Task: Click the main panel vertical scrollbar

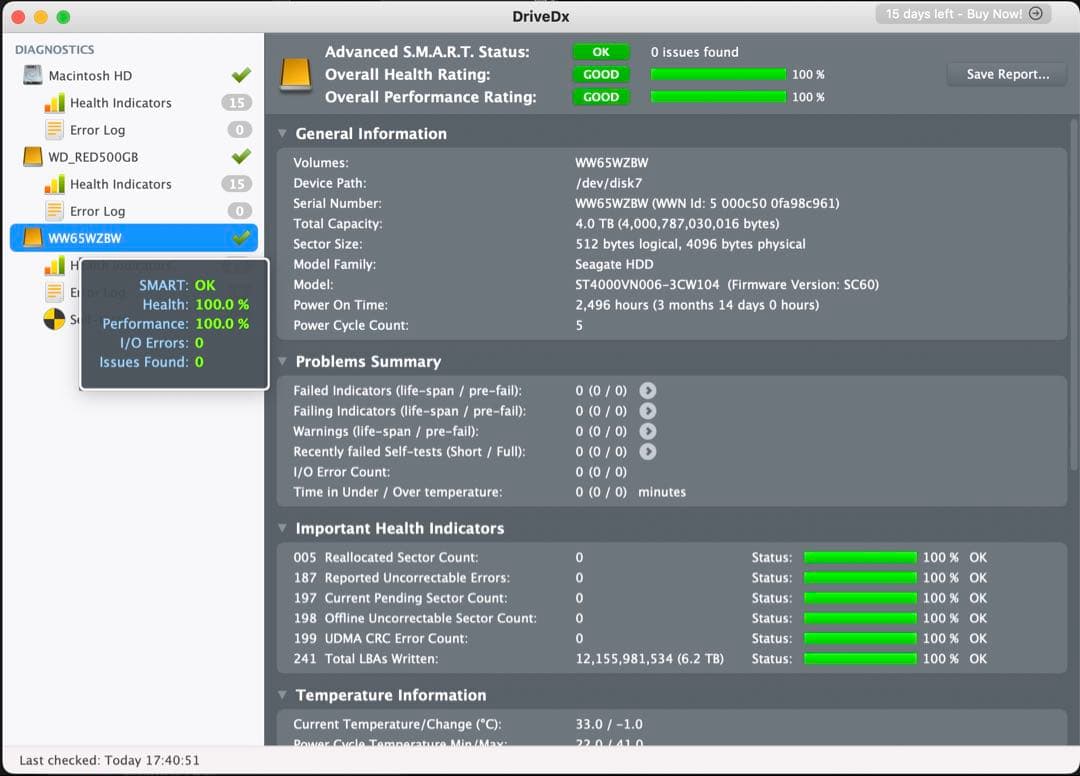Action: (x=1073, y=296)
